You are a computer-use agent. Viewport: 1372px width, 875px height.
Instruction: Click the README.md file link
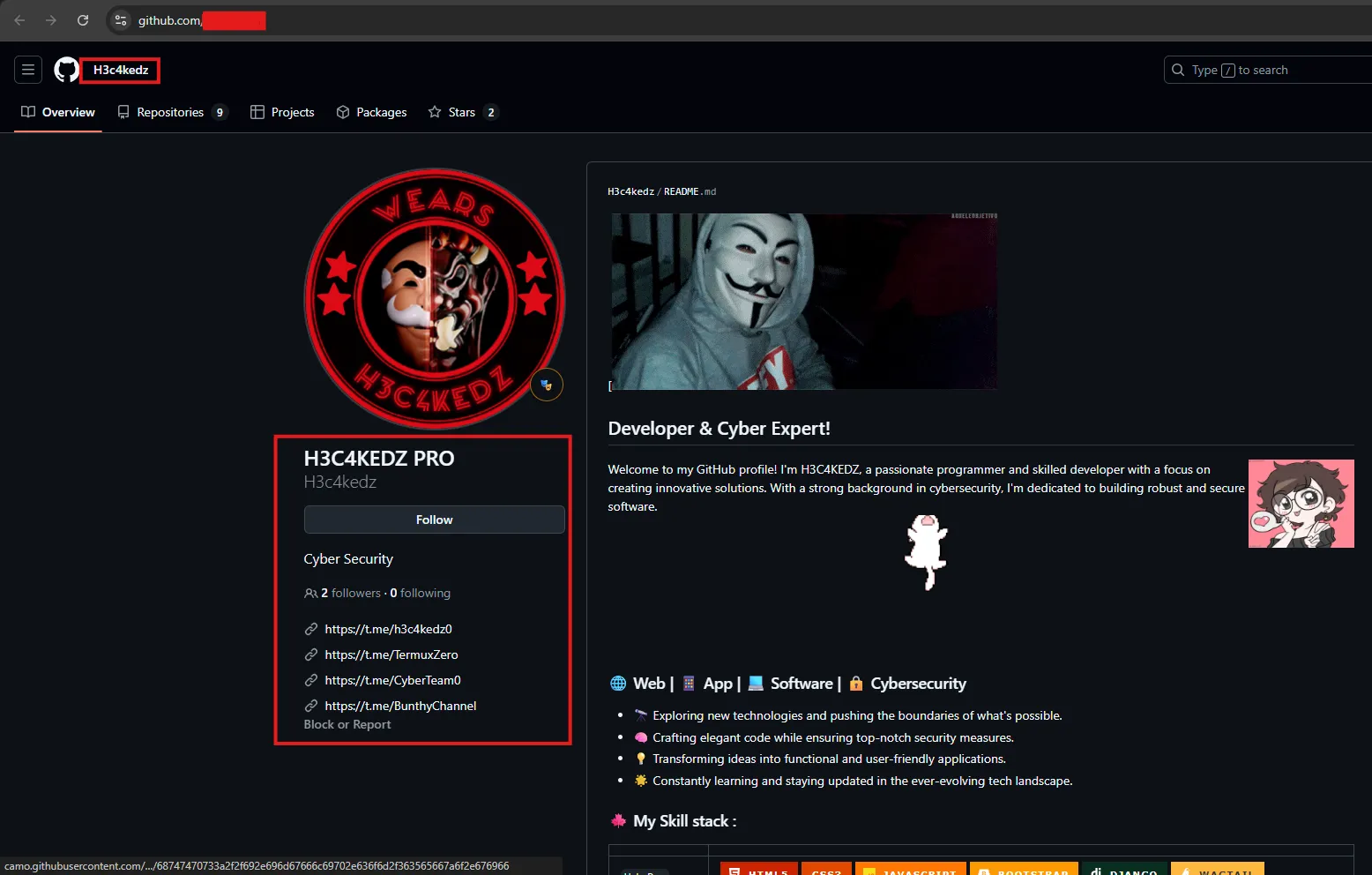tap(690, 191)
